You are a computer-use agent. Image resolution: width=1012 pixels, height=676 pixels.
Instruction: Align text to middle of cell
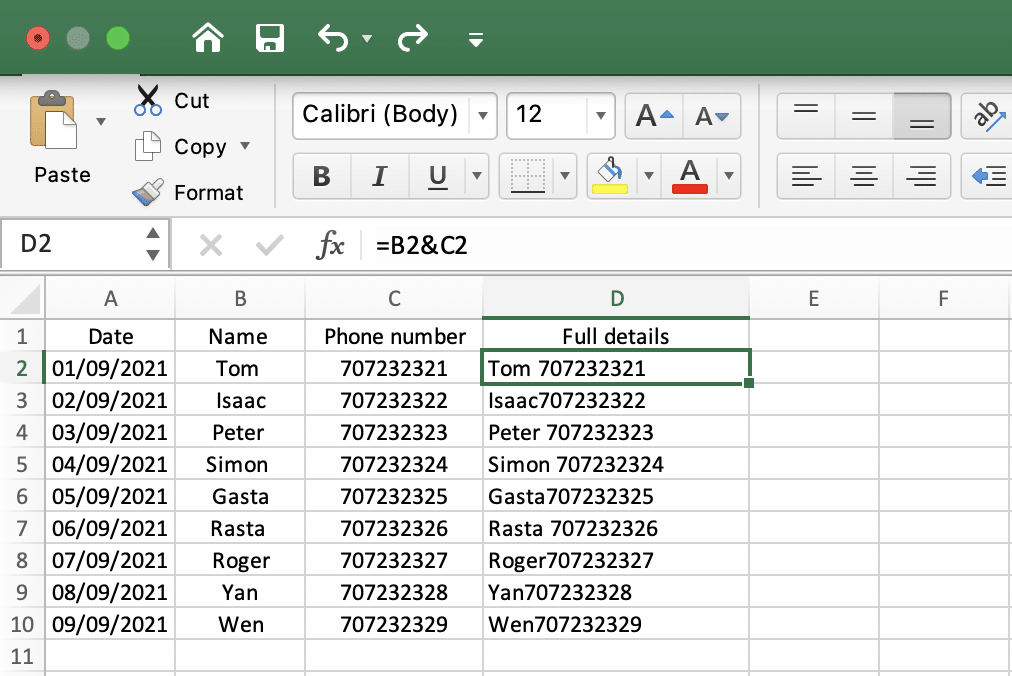(x=864, y=116)
